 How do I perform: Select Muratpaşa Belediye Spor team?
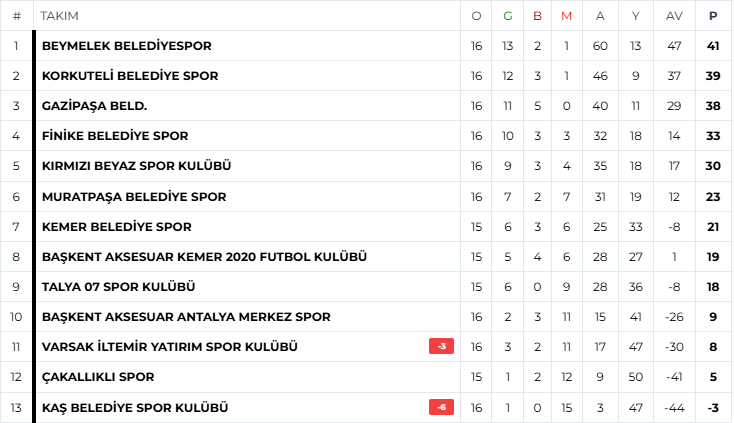(x=134, y=197)
